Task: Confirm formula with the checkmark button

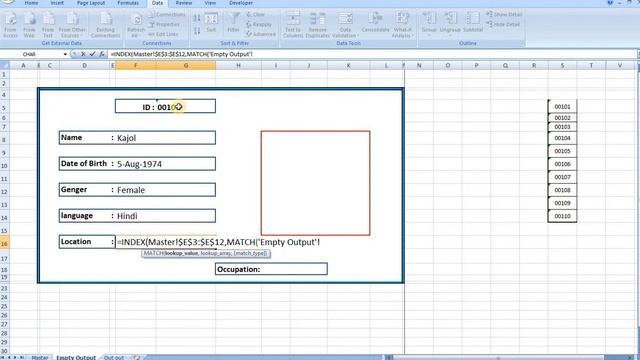Action: 93,54
